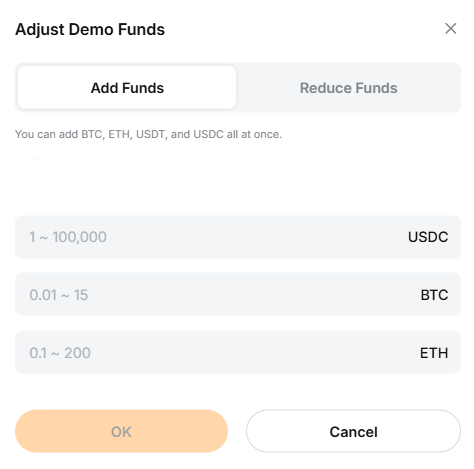
Task: Confirm with the OK button
Action: [121, 431]
